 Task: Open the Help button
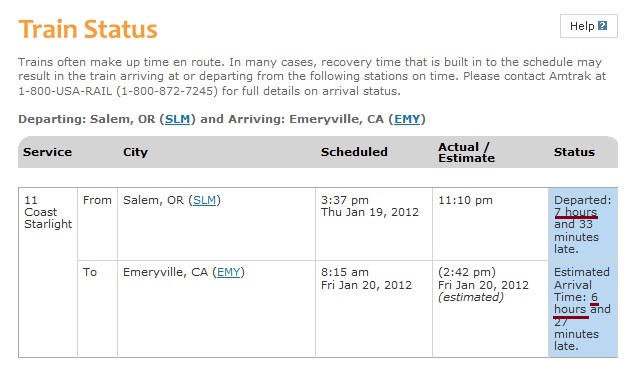[589, 26]
